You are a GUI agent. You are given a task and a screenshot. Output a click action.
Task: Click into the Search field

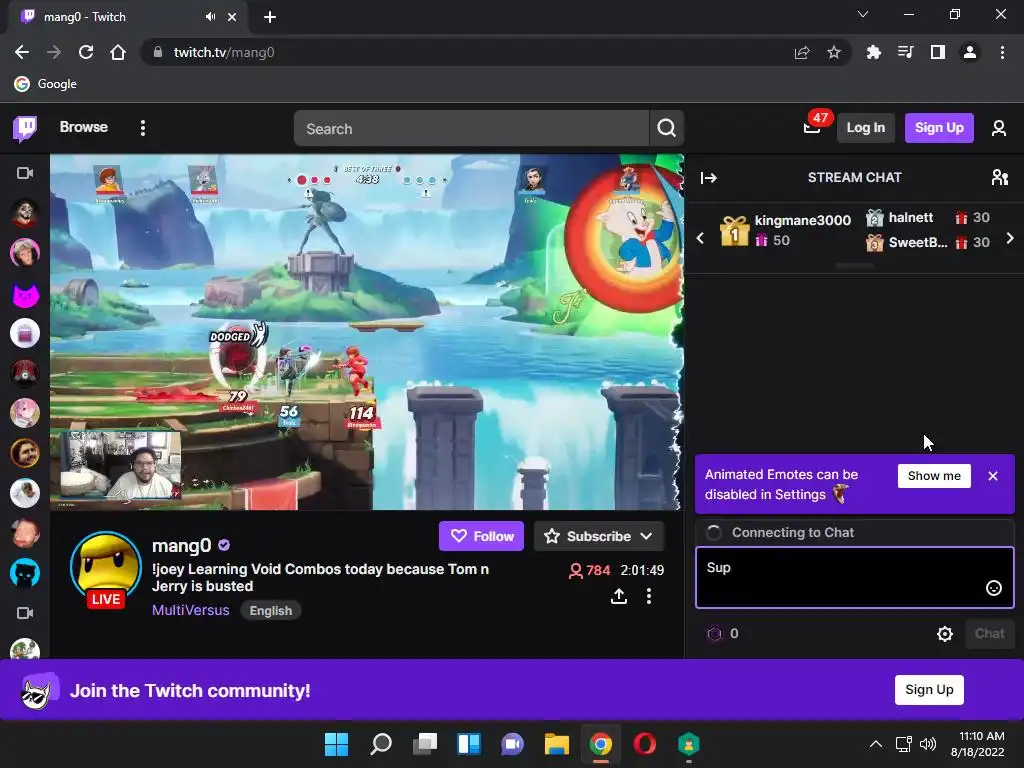click(x=471, y=129)
